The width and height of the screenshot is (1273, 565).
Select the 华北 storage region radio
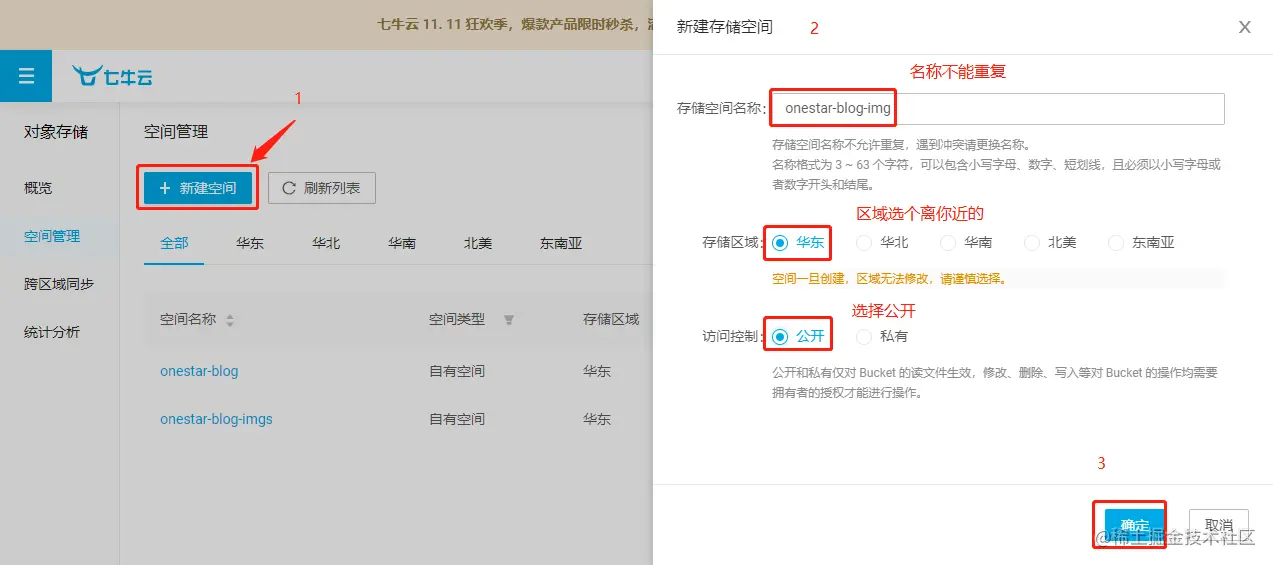pyautogui.click(x=864, y=242)
